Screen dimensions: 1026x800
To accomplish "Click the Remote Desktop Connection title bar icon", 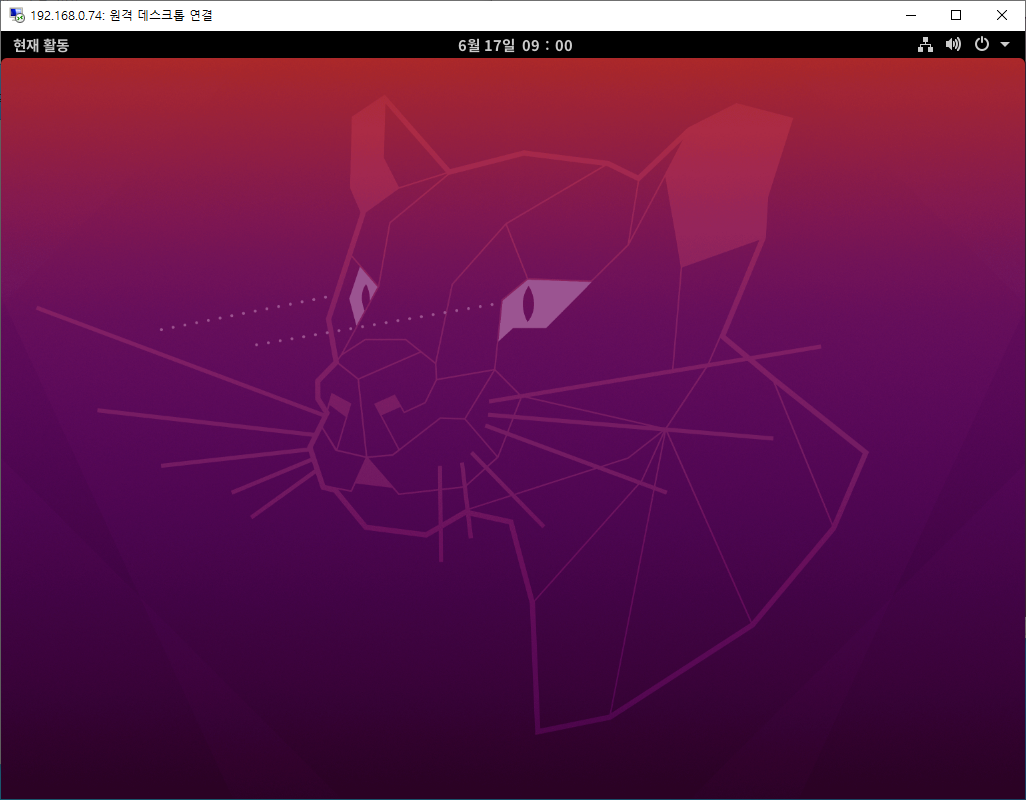I will tap(17, 15).
